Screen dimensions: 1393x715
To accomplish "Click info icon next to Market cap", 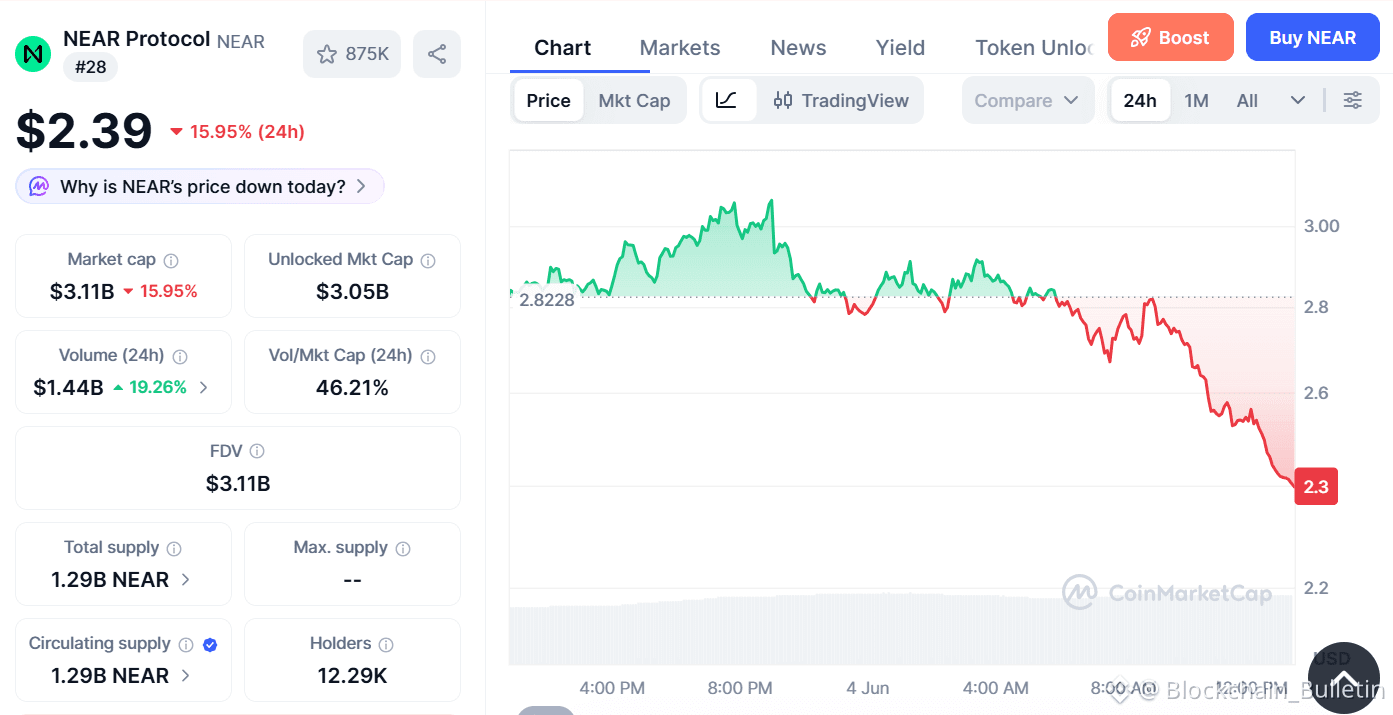I will tap(171, 260).
